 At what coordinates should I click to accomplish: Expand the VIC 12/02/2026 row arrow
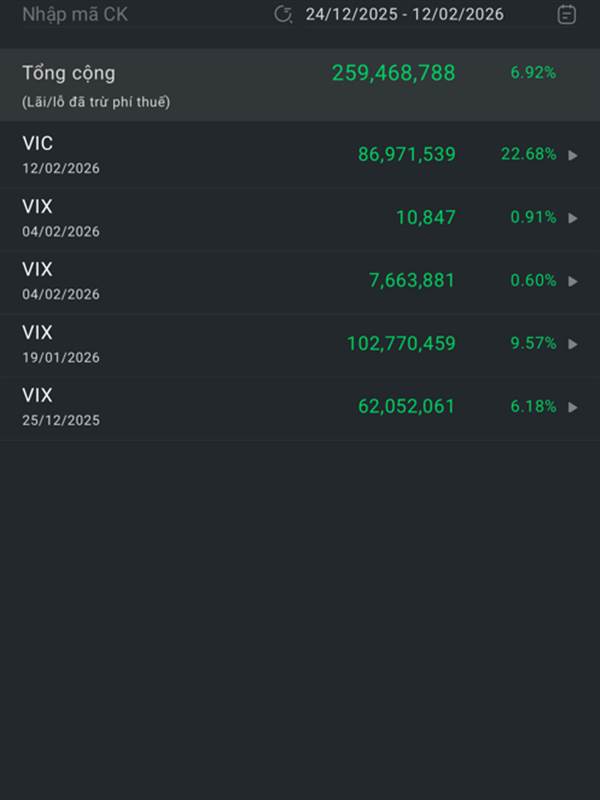click(x=573, y=155)
